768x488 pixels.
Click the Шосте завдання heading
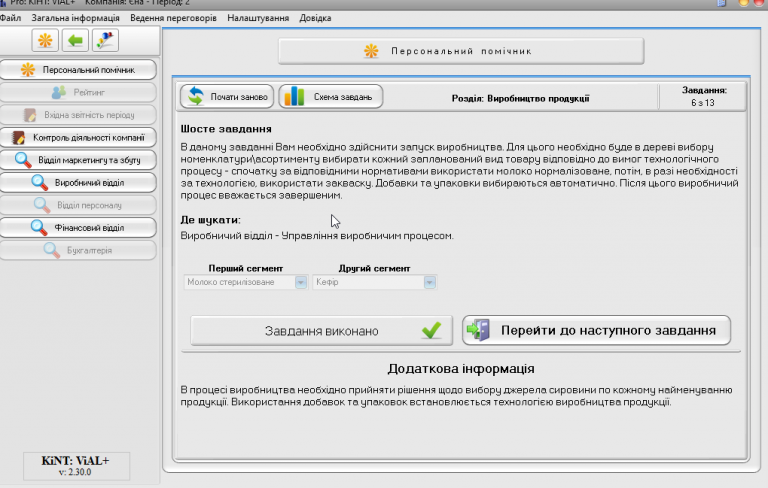226,129
